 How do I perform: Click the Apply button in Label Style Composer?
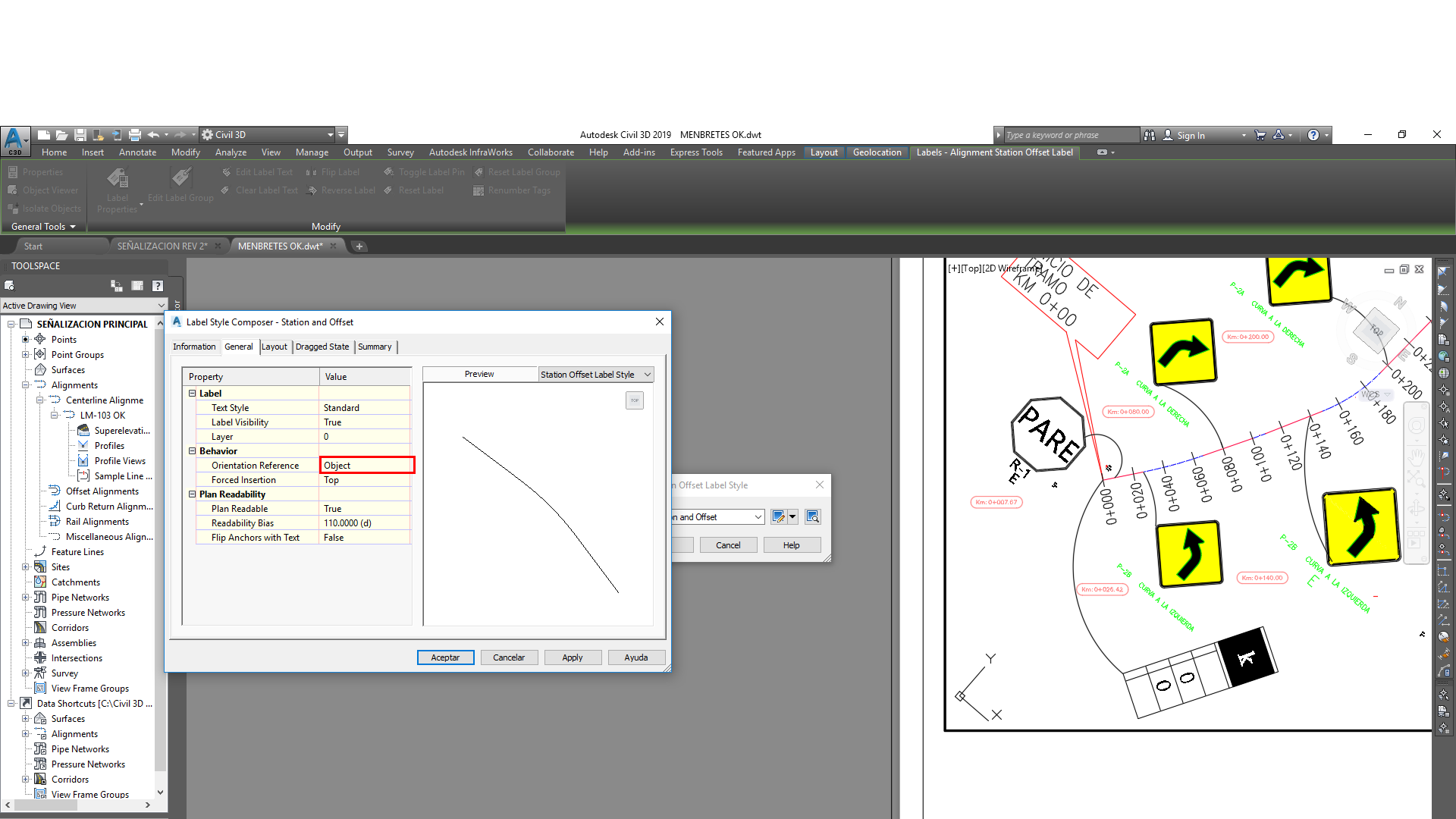(573, 657)
